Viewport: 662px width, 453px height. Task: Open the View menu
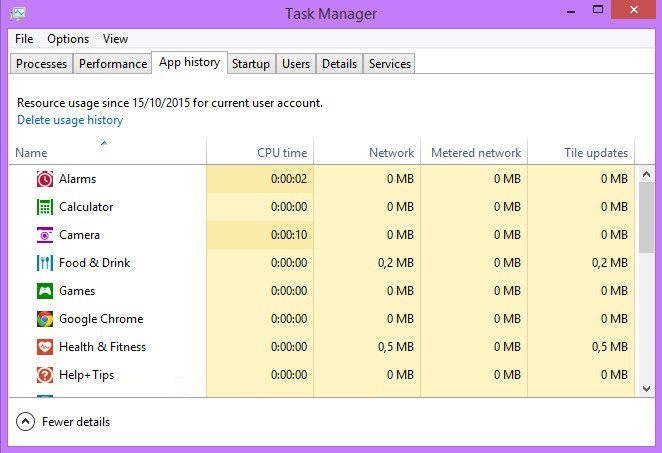pyautogui.click(x=115, y=39)
